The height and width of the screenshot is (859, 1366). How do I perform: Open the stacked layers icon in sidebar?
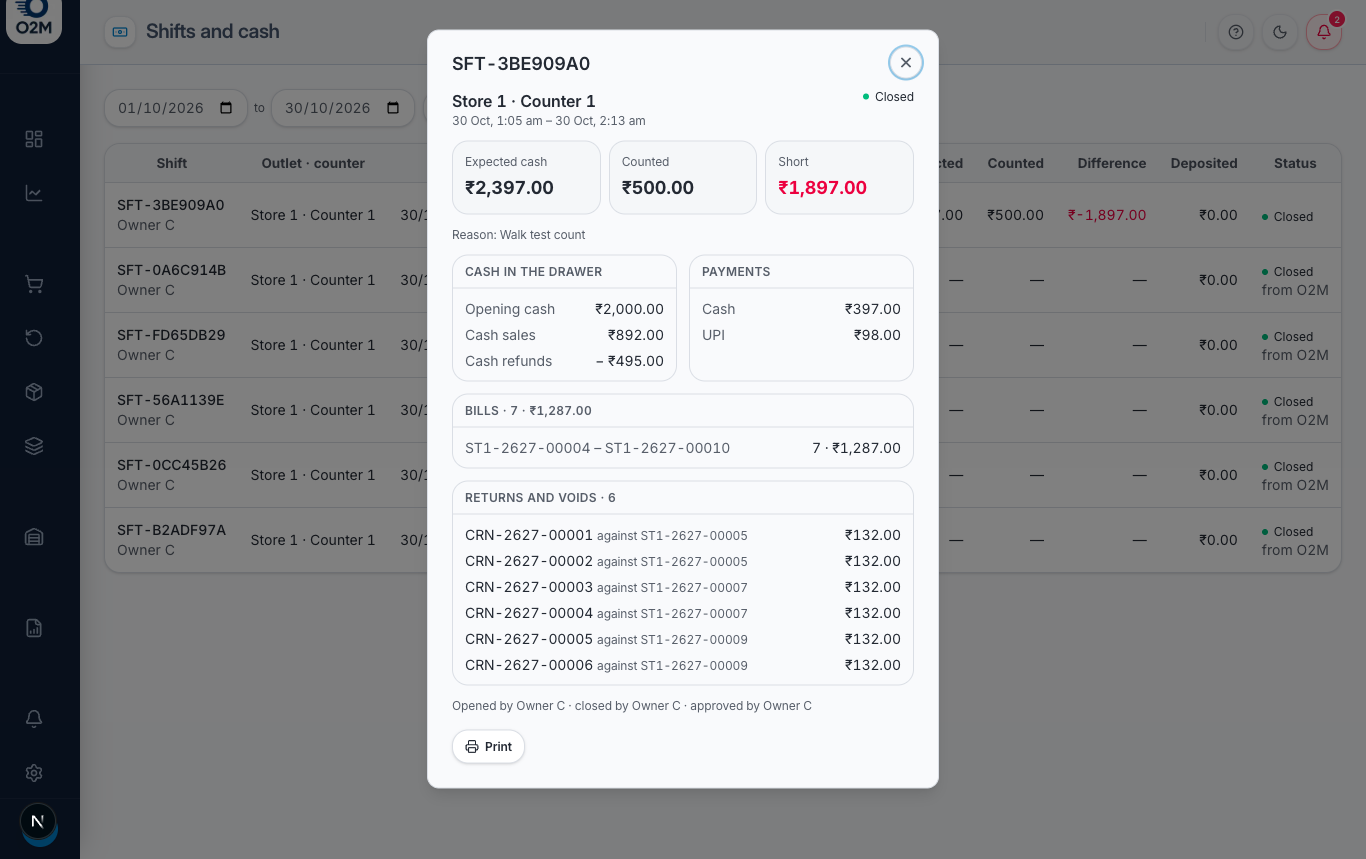[34, 446]
